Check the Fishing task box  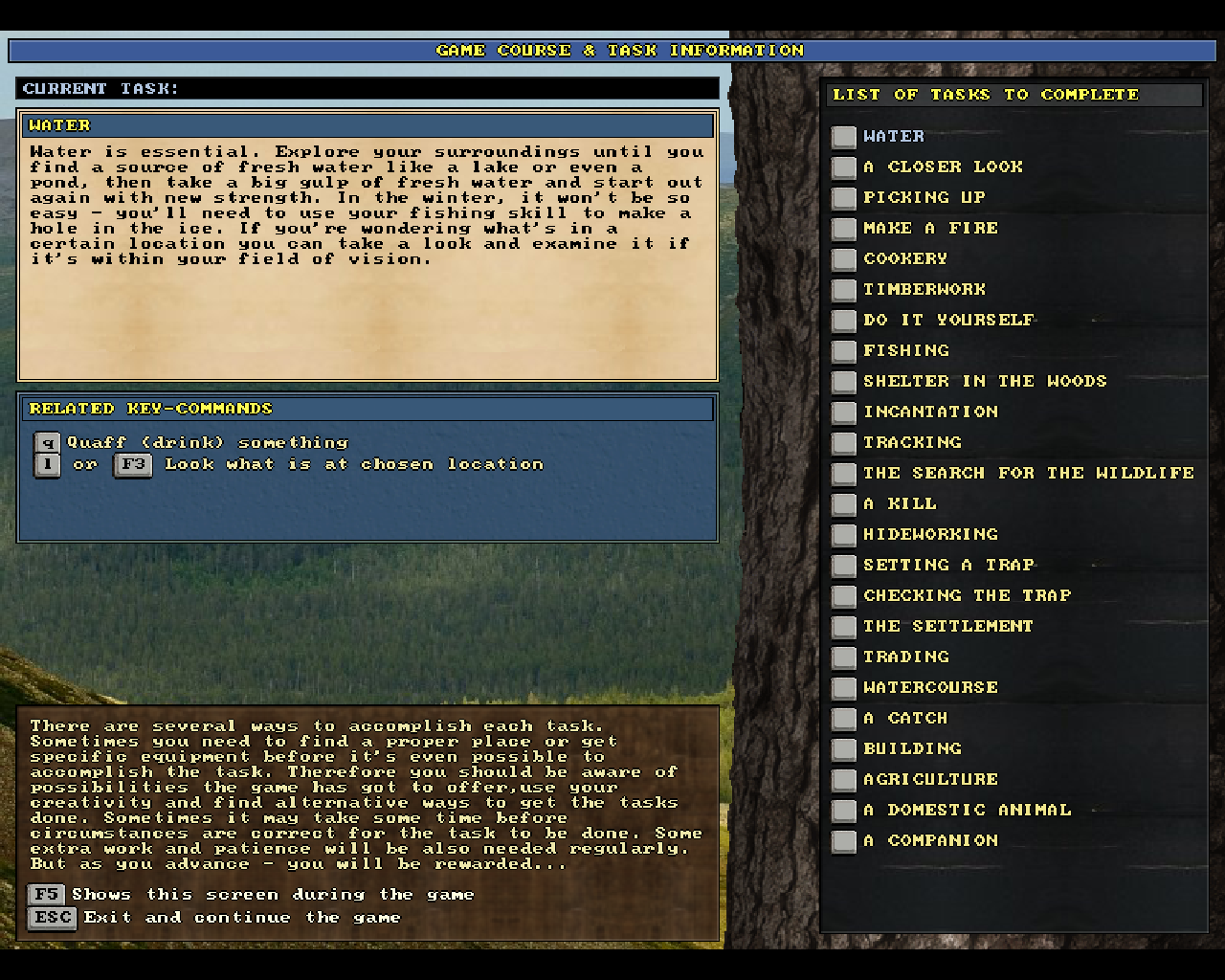click(843, 351)
